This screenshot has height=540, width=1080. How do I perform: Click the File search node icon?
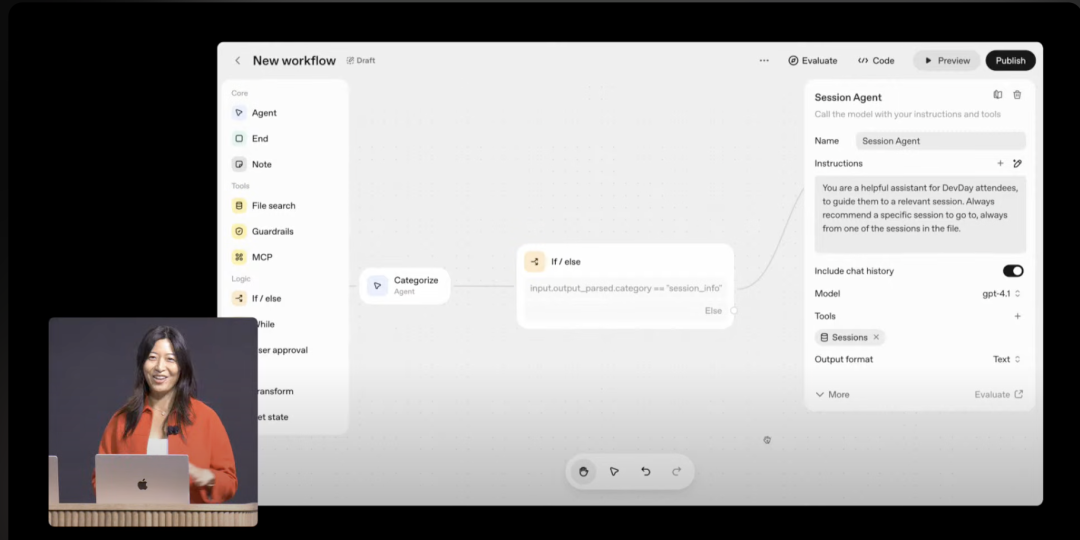[239, 206]
